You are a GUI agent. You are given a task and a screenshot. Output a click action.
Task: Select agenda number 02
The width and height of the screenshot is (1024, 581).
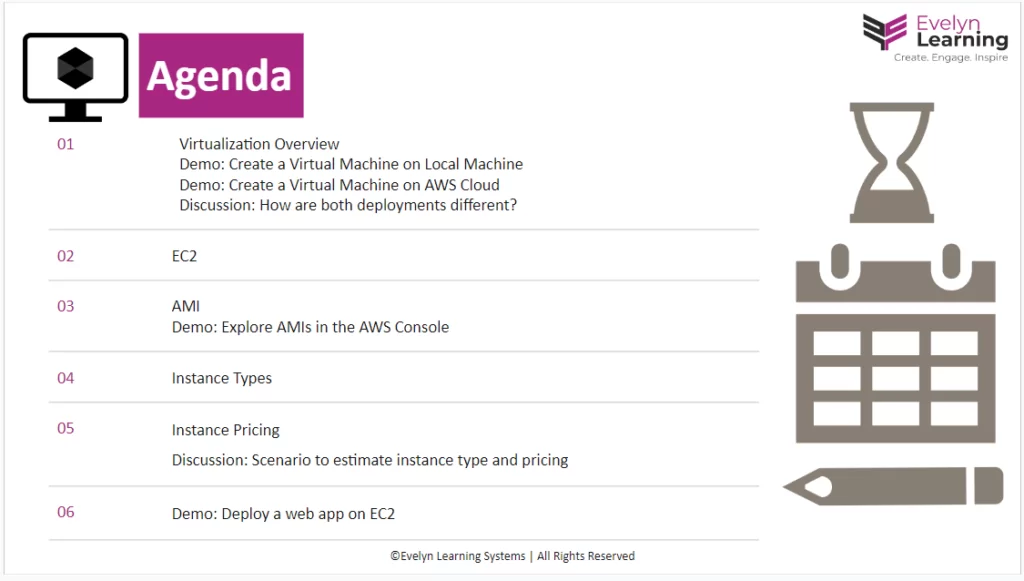[x=66, y=256]
